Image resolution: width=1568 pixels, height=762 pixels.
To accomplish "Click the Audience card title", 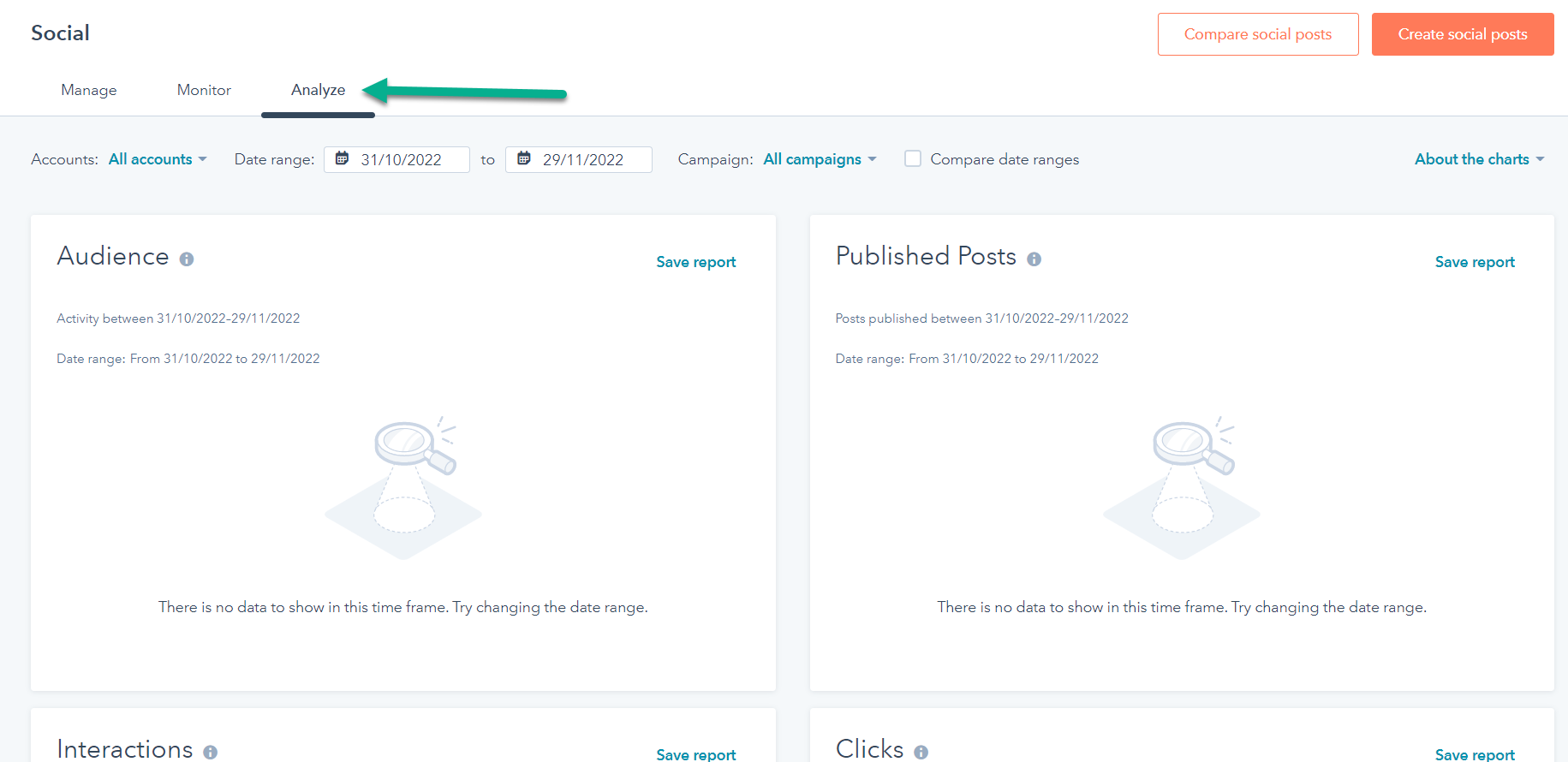I will click(x=113, y=256).
